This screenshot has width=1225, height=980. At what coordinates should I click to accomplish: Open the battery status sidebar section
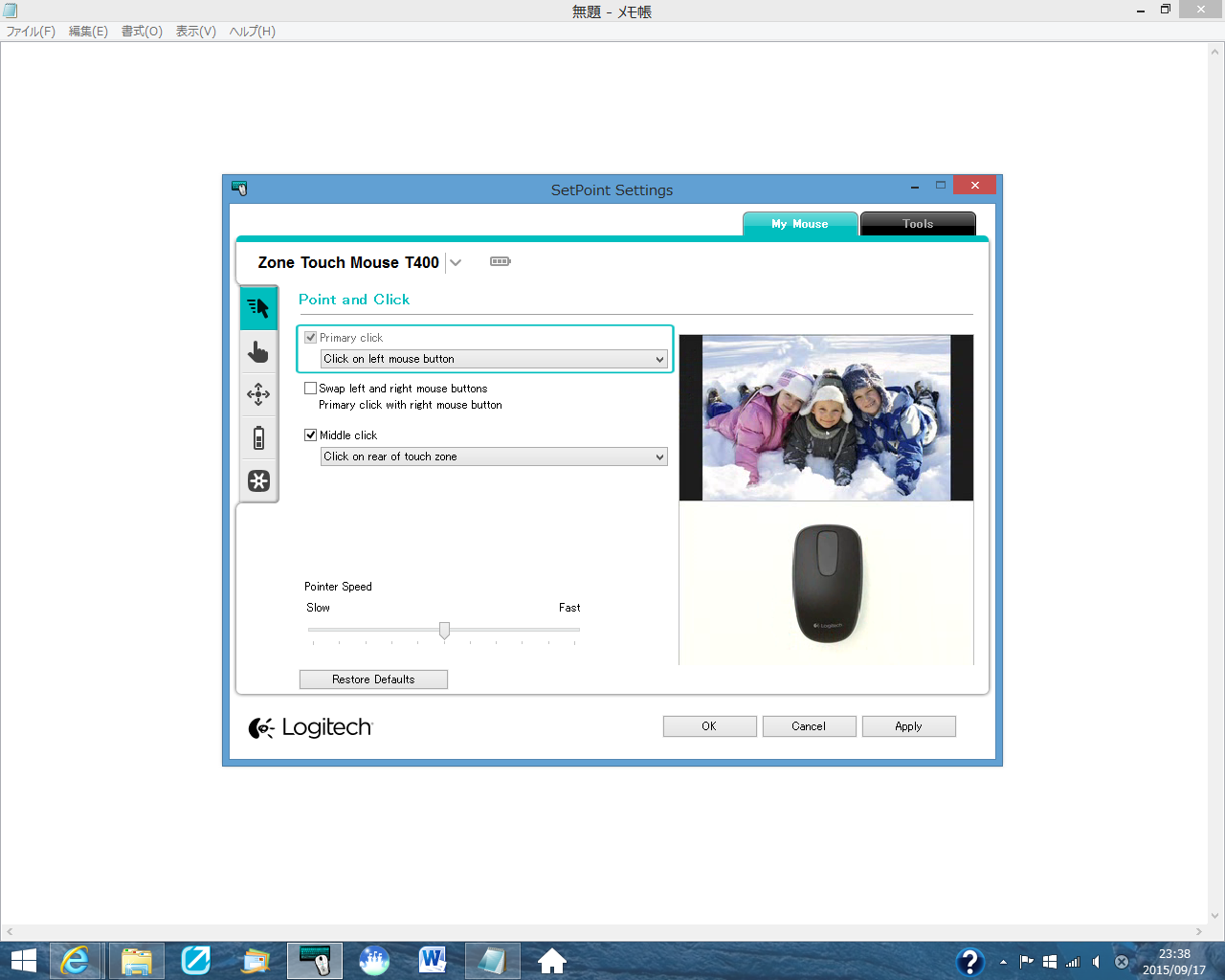coord(258,438)
